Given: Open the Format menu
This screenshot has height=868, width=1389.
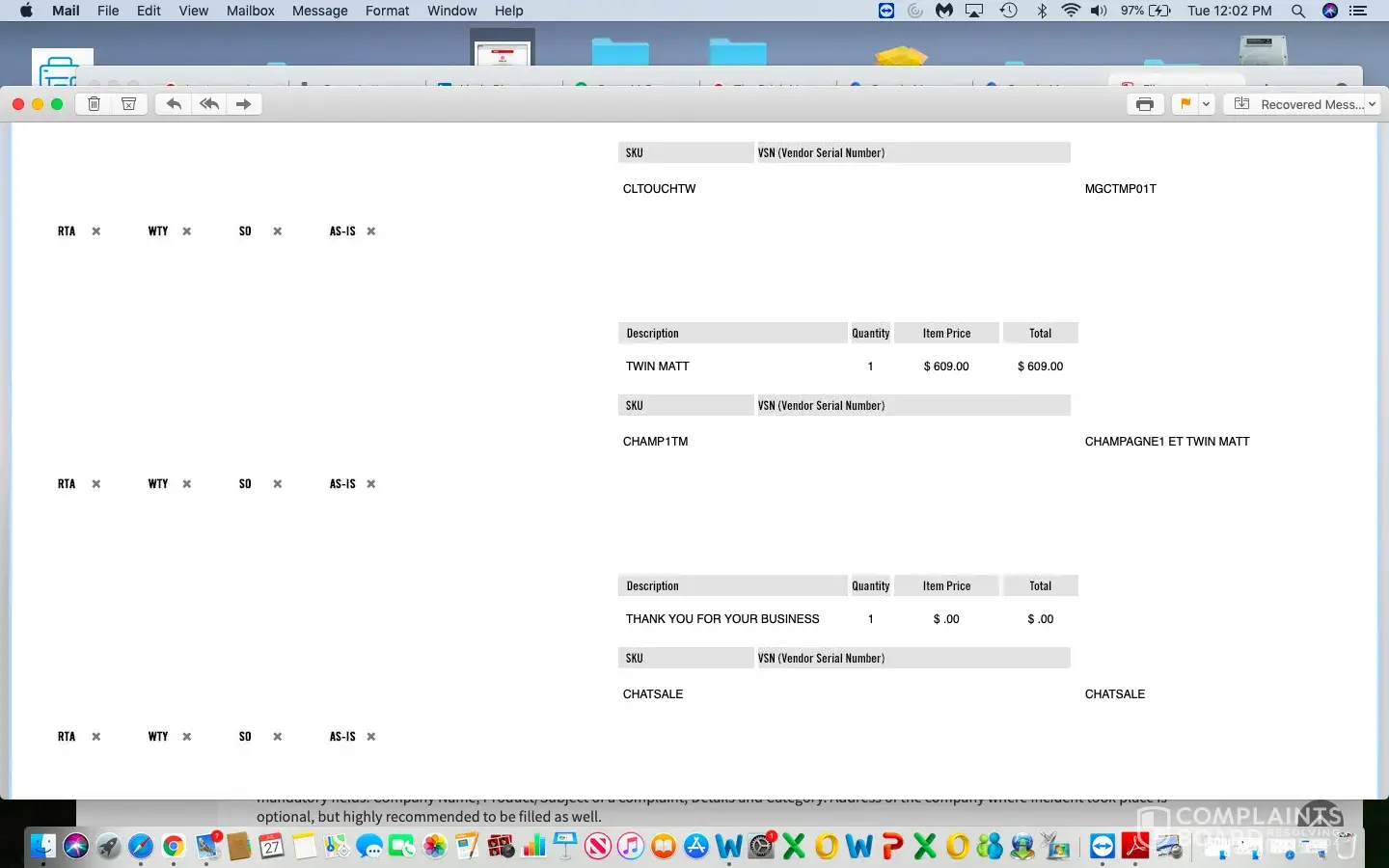Looking at the screenshot, I should (387, 11).
